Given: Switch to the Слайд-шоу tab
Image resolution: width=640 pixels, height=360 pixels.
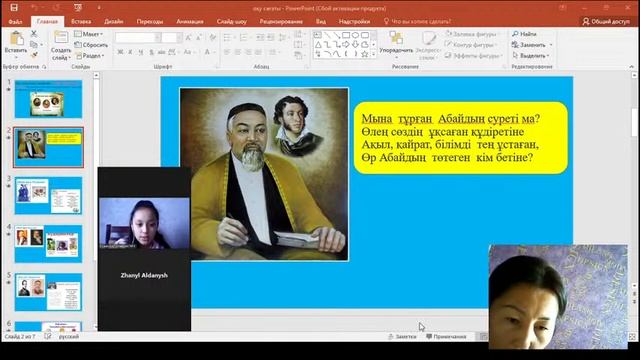Looking at the screenshot, I should [x=231, y=21].
